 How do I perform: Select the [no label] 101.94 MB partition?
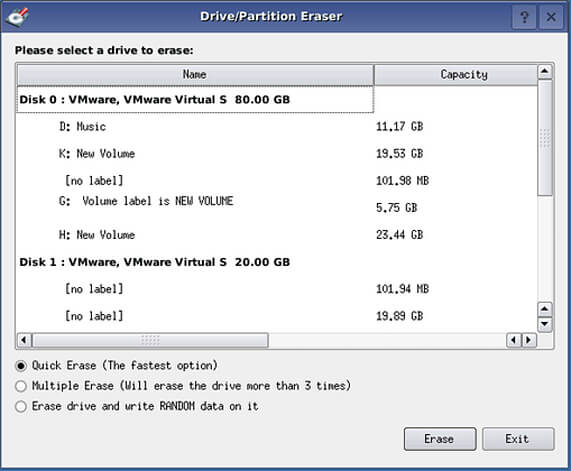pos(94,289)
